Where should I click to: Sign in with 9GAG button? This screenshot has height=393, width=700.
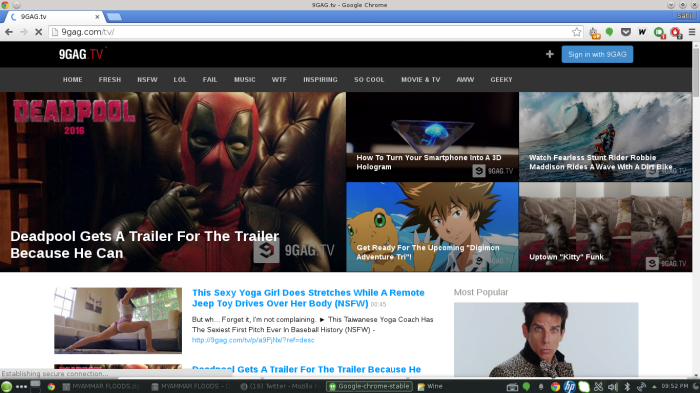pyautogui.click(x=597, y=54)
